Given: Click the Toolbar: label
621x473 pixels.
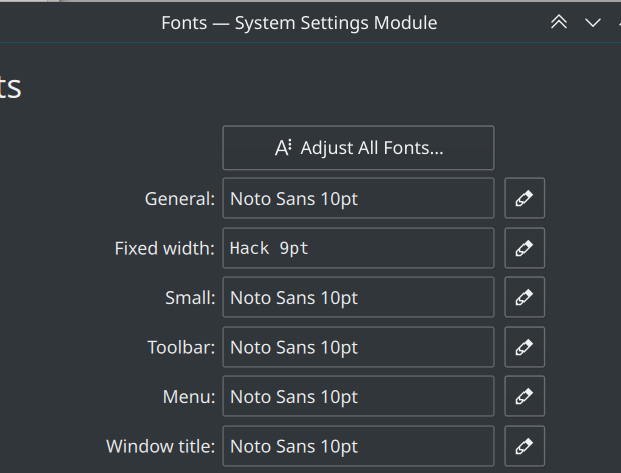Looking at the screenshot, I should tap(181, 347).
